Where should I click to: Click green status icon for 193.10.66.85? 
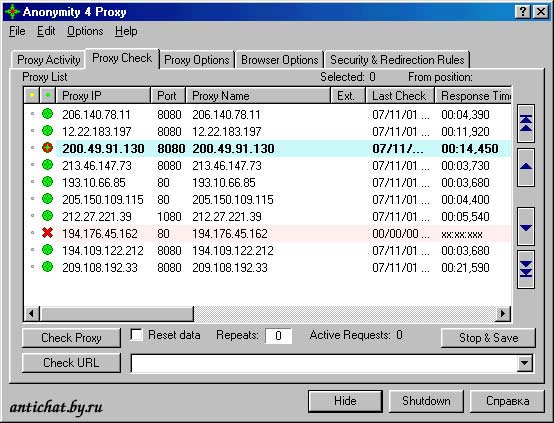pyautogui.click(x=47, y=182)
